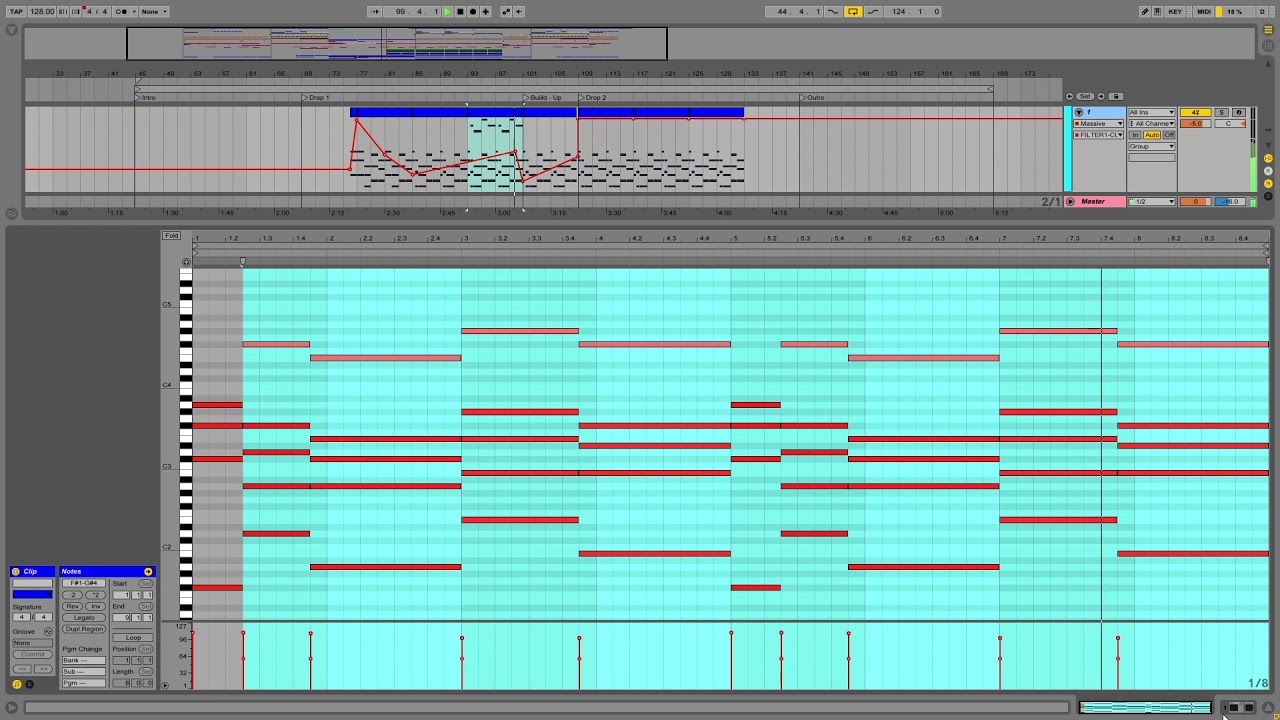Open the metronome settings dropdown arrow
1280x720 pixels.
pos(134,11)
